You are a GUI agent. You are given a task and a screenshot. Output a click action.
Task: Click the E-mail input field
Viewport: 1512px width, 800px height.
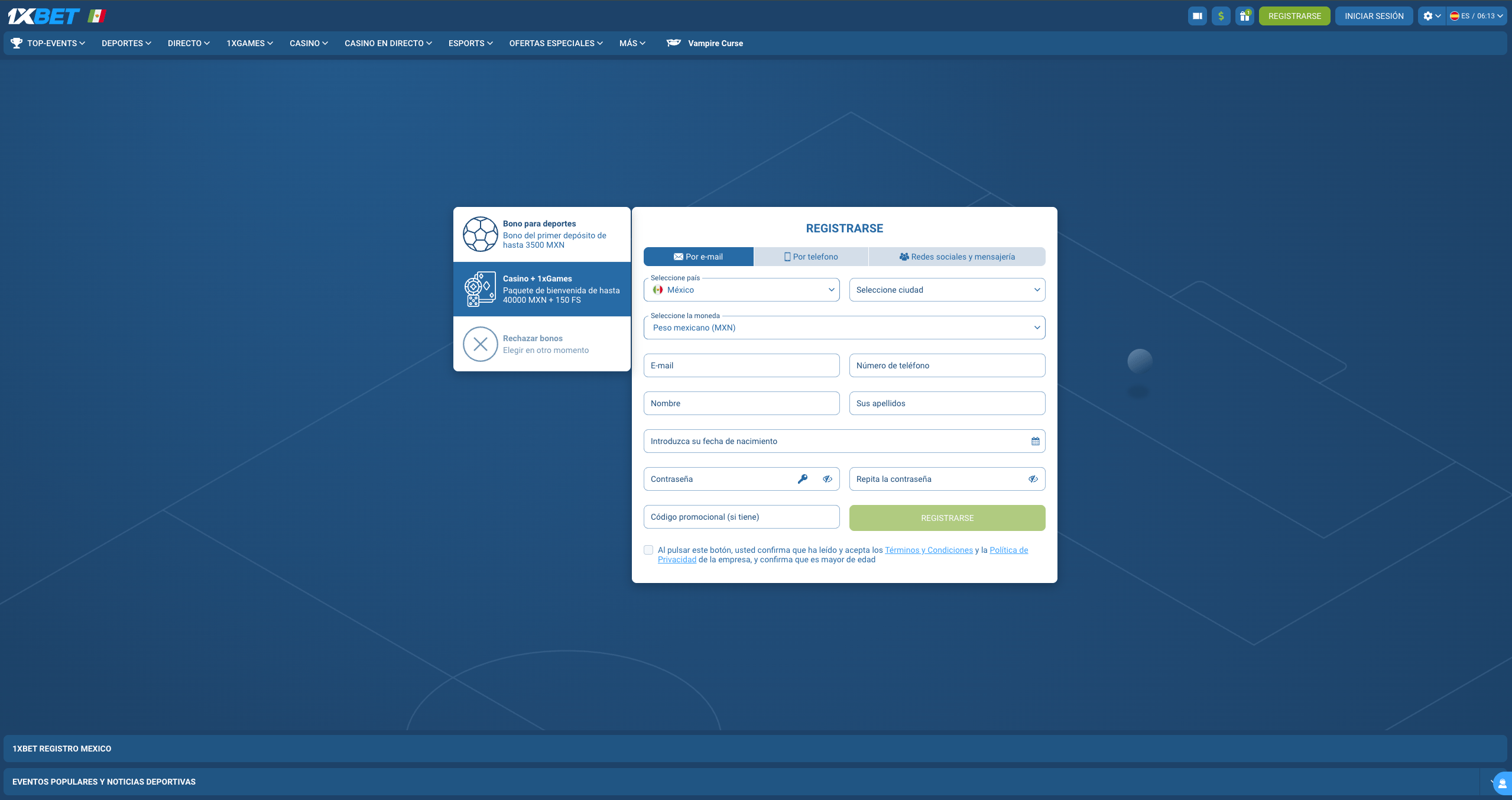coord(741,365)
